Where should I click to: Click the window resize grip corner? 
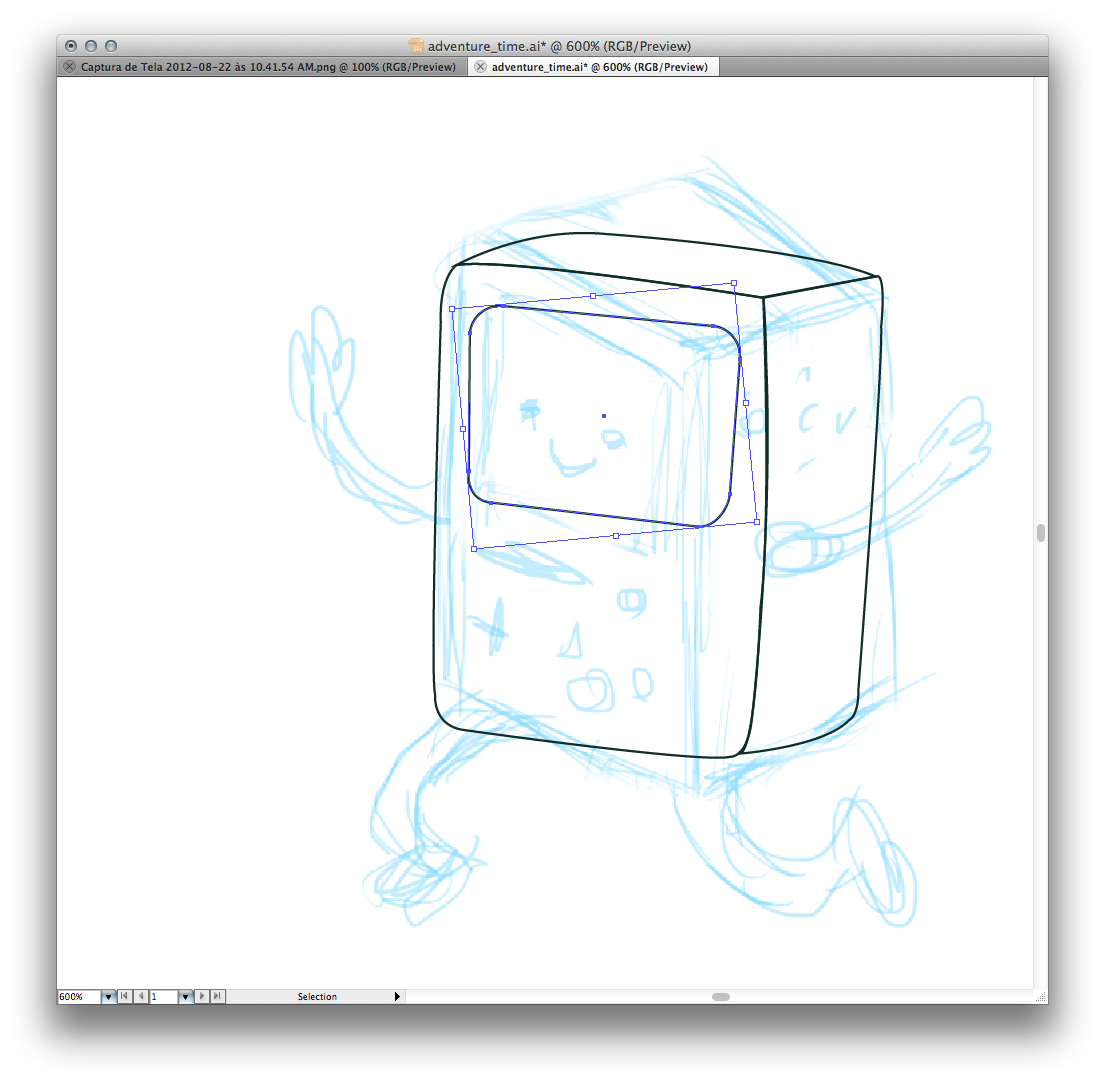pos(1040,997)
